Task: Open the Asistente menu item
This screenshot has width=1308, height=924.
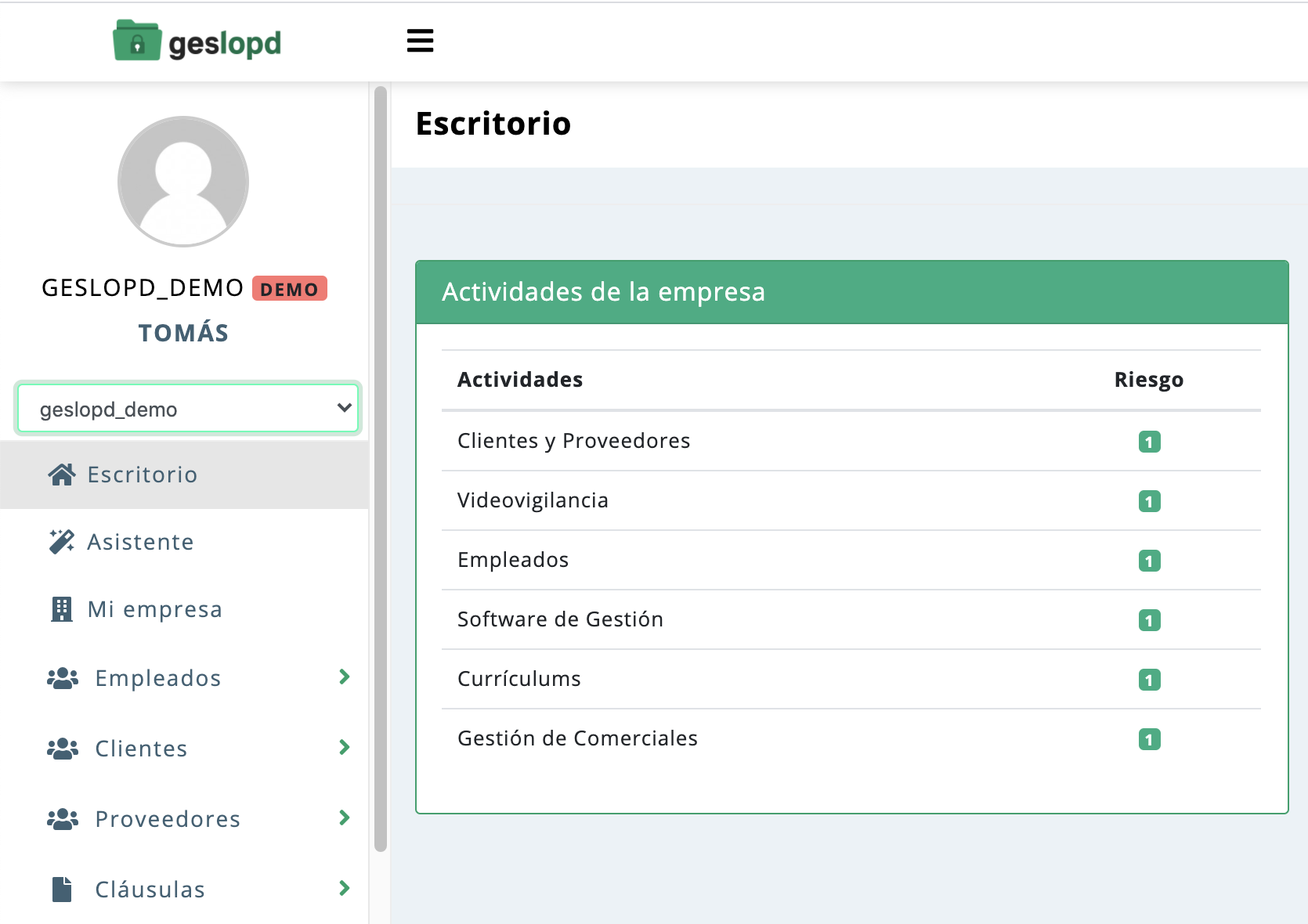Action: (141, 542)
